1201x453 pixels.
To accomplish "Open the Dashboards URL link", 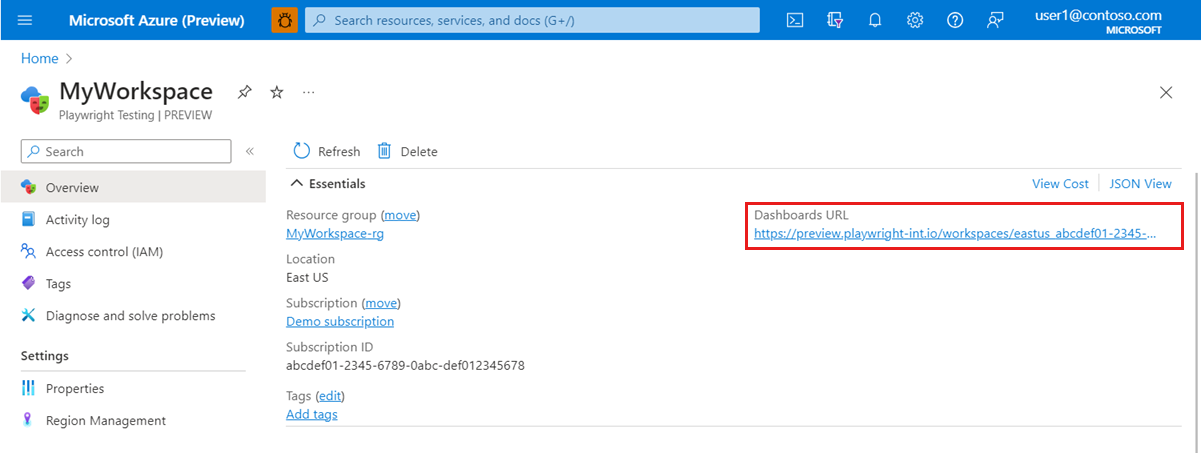I will (x=955, y=233).
